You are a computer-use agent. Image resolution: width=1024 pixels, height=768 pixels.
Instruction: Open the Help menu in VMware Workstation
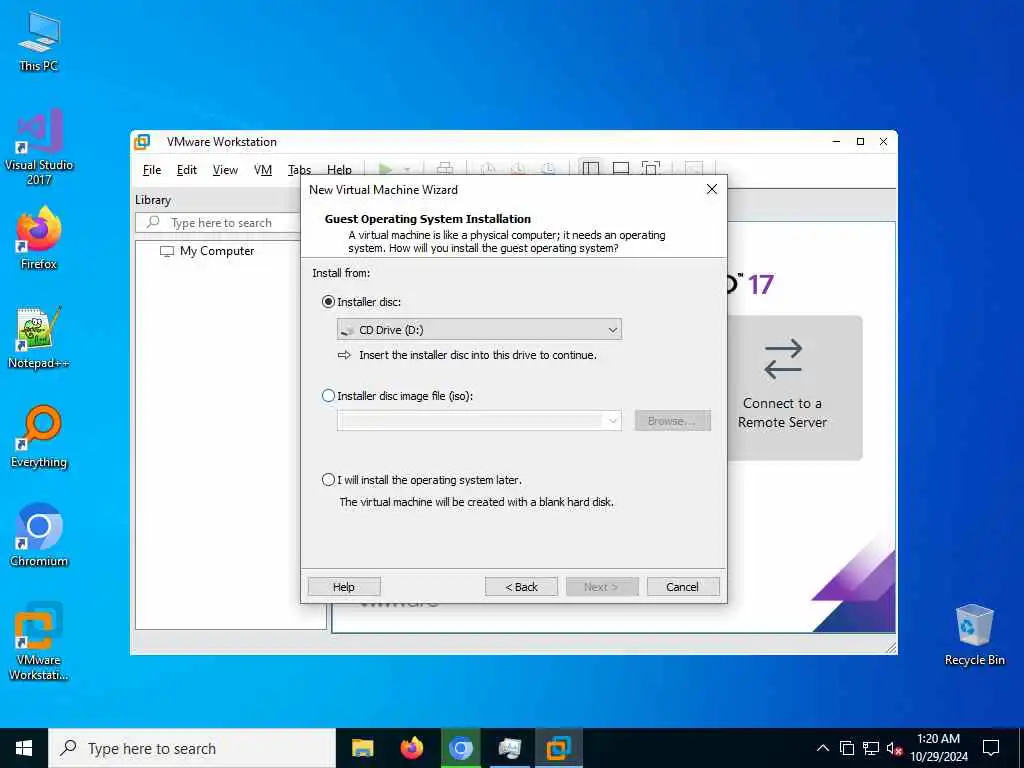(x=339, y=170)
